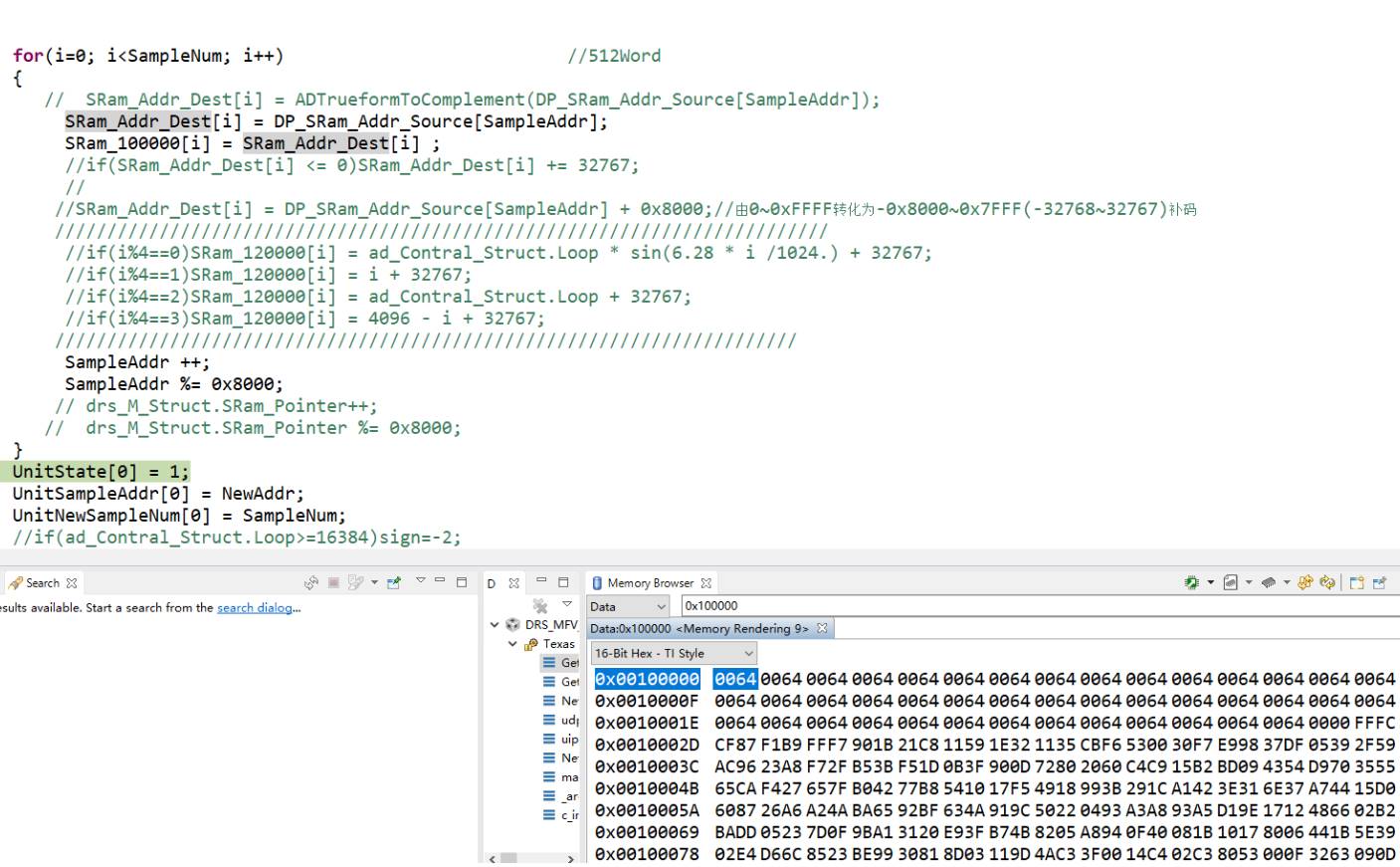Screen dimensions: 1400x867
Task: Minimize the Debug view panel
Action: [x=541, y=582]
